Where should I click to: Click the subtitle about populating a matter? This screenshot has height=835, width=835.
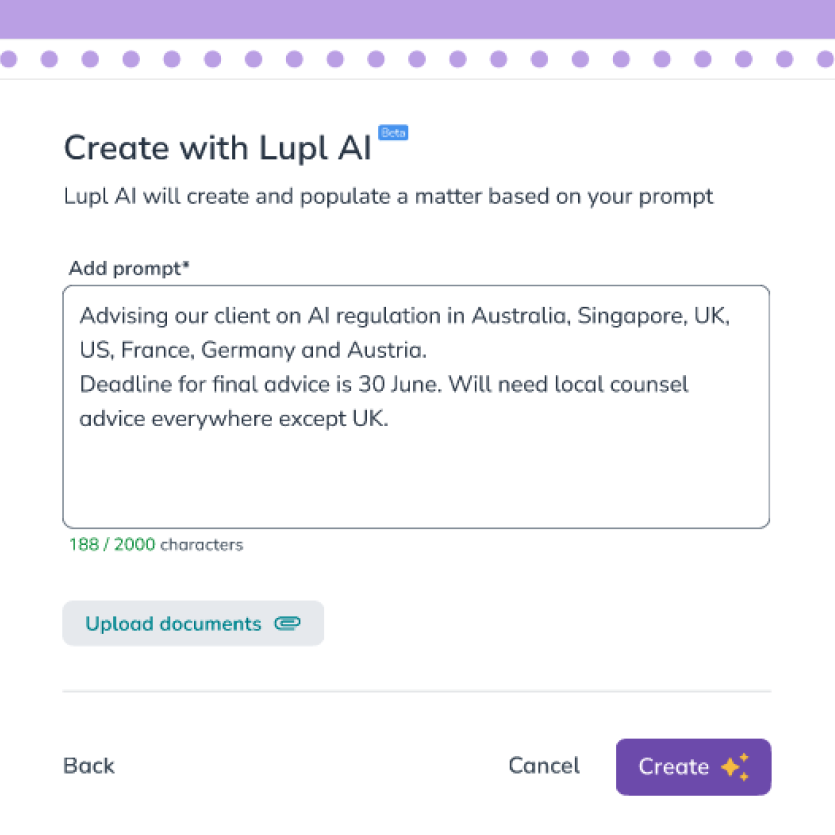point(388,196)
